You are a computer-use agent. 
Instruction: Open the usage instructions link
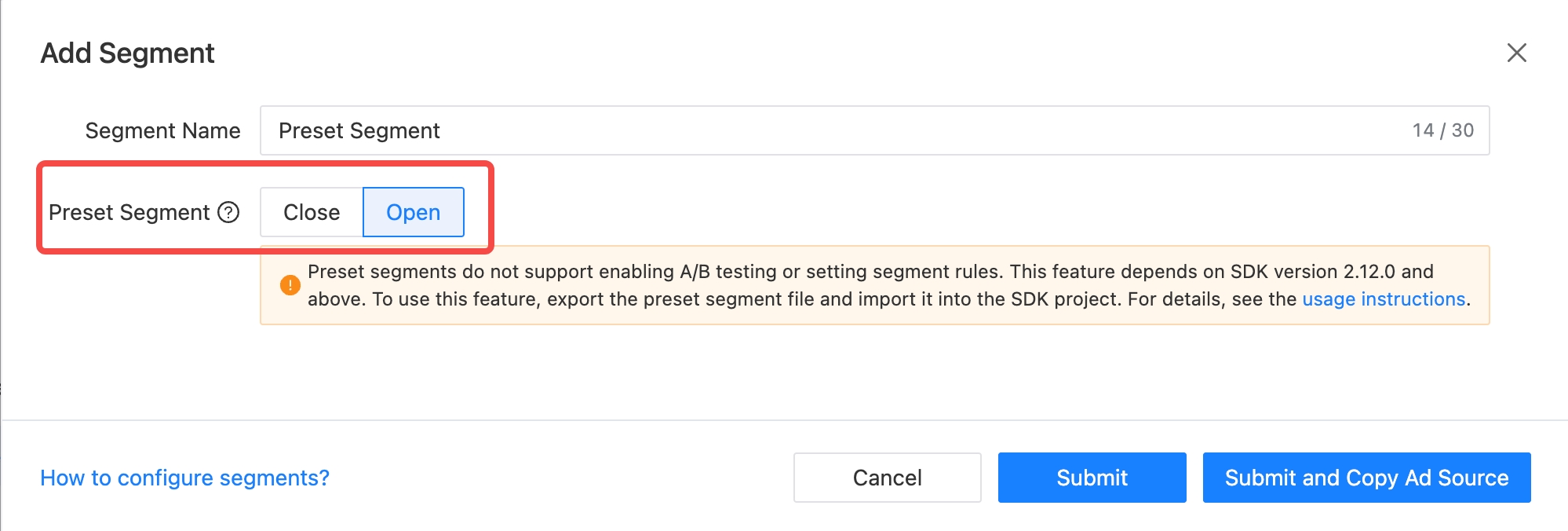click(x=1384, y=299)
